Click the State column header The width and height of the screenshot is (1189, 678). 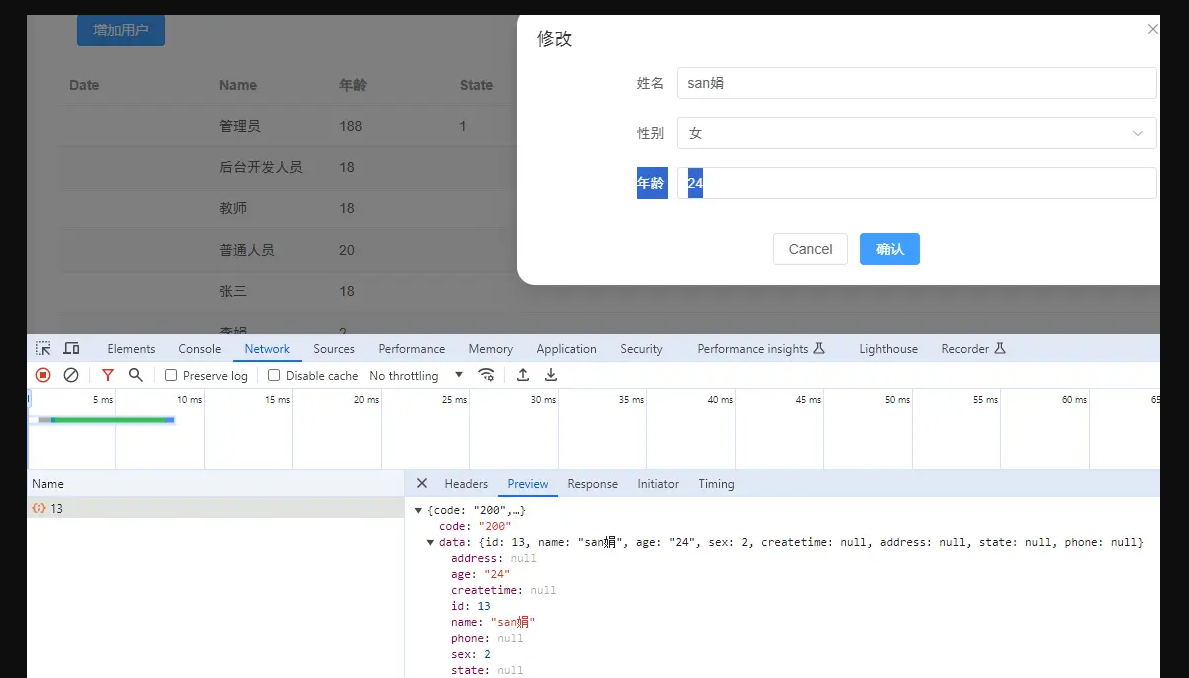(x=476, y=85)
